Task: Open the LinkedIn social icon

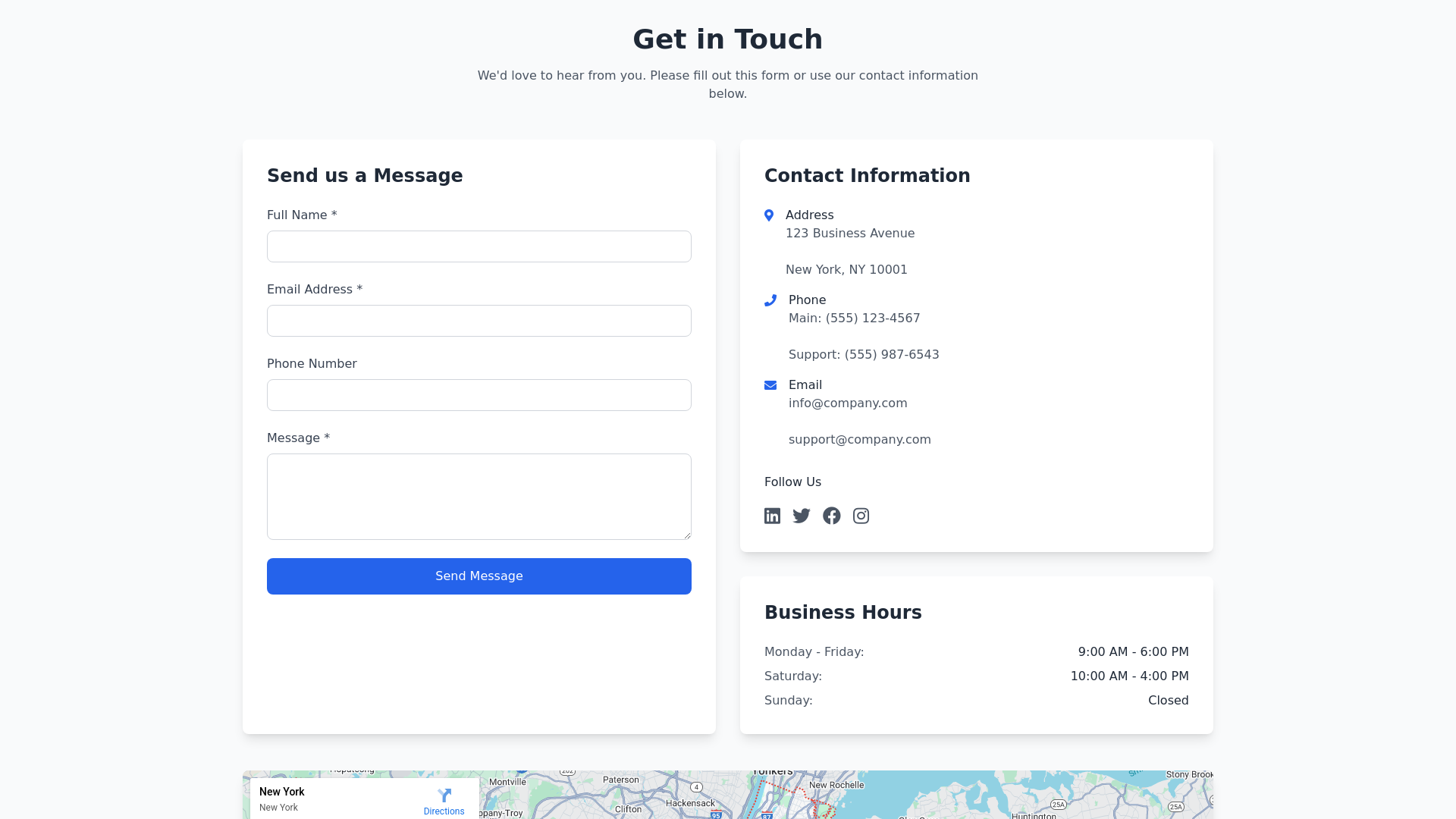Action: (772, 516)
